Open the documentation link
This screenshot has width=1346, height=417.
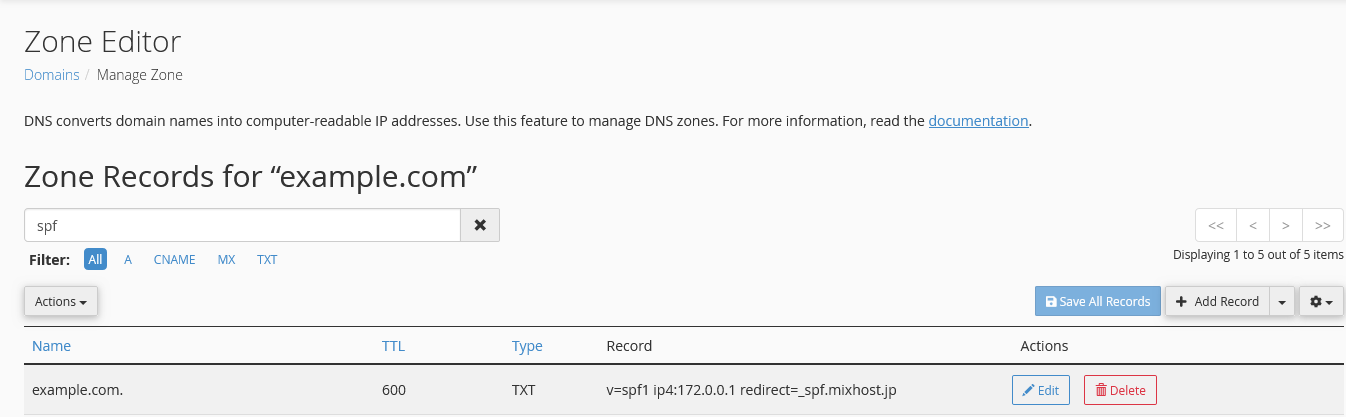coord(978,121)
